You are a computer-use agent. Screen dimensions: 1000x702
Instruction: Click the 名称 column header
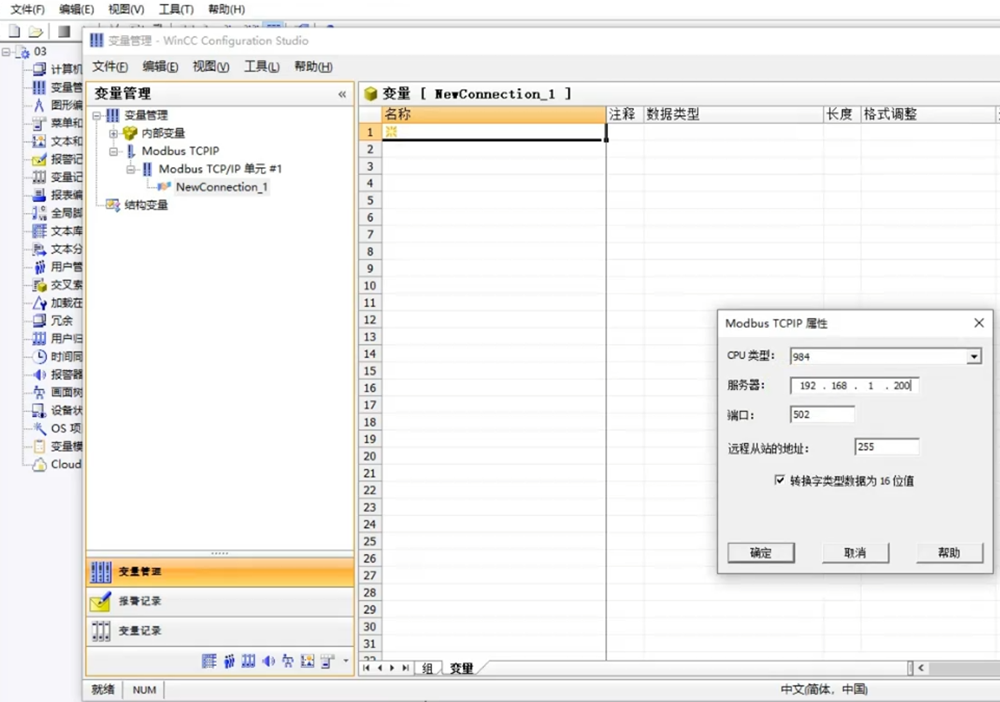point(493,115)
